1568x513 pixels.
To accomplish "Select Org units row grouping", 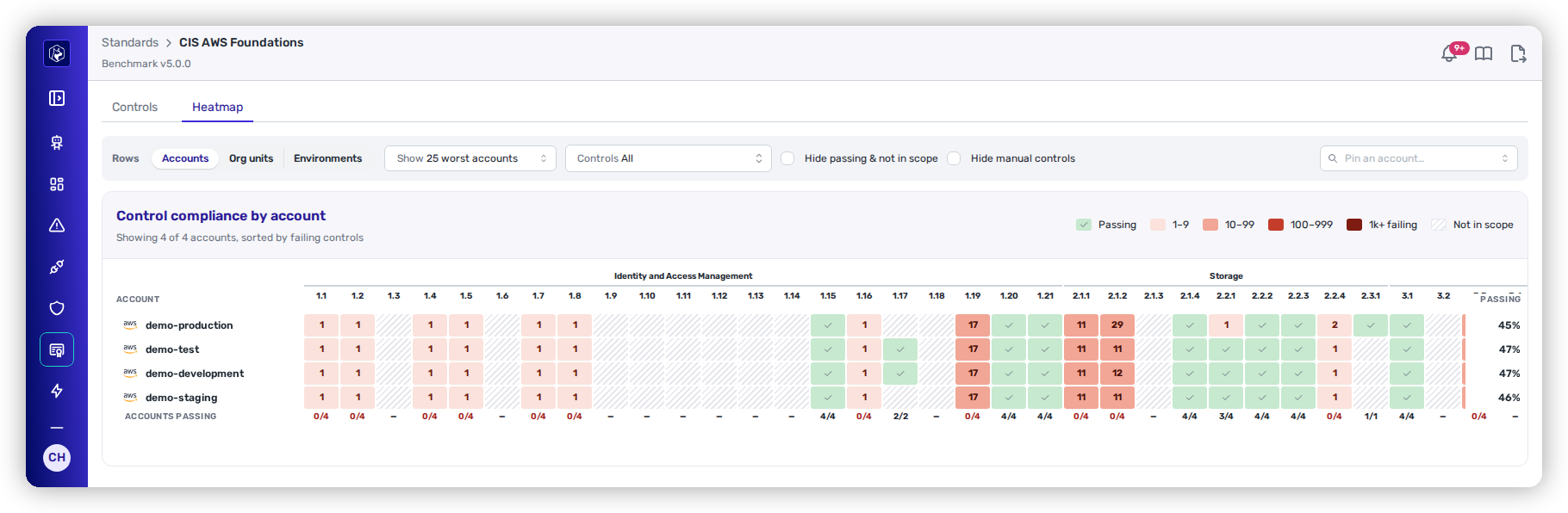I will (251, 158).
